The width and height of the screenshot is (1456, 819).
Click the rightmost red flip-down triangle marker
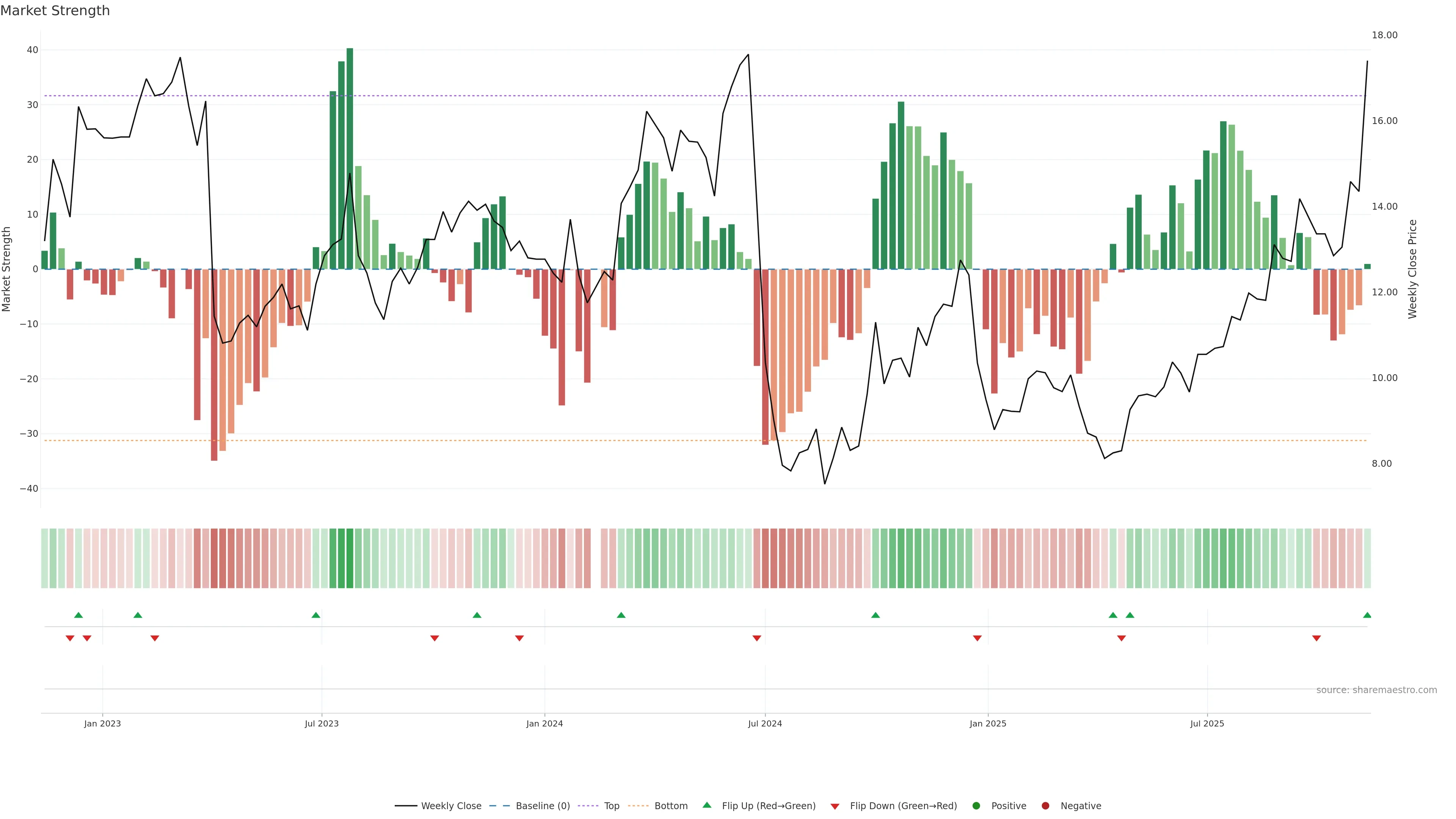coord(1316,638)
